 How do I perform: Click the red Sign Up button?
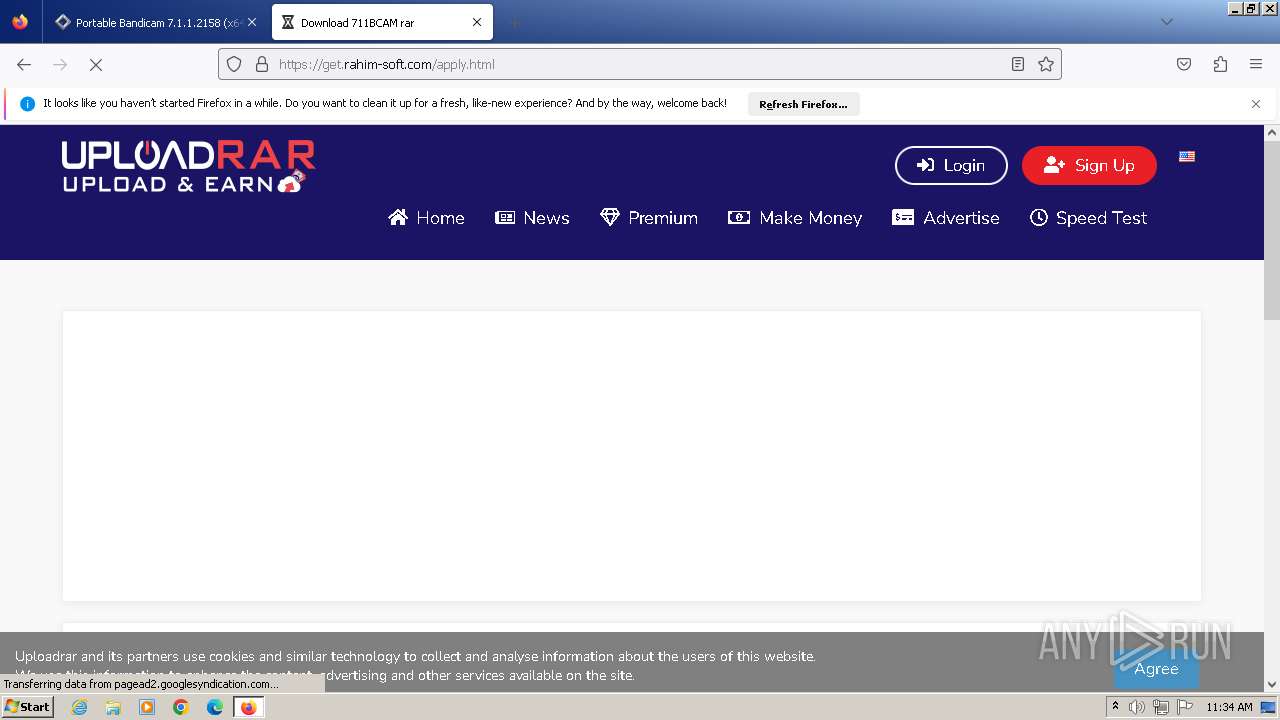[x=1089, y=165]
